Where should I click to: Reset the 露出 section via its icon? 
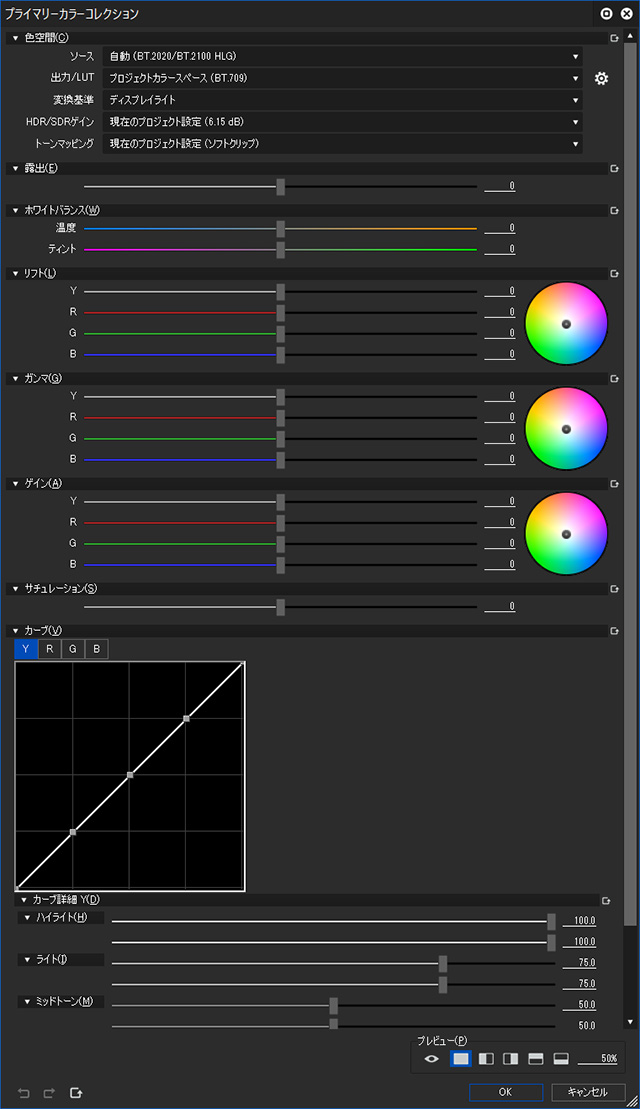(x=615, y=169)
